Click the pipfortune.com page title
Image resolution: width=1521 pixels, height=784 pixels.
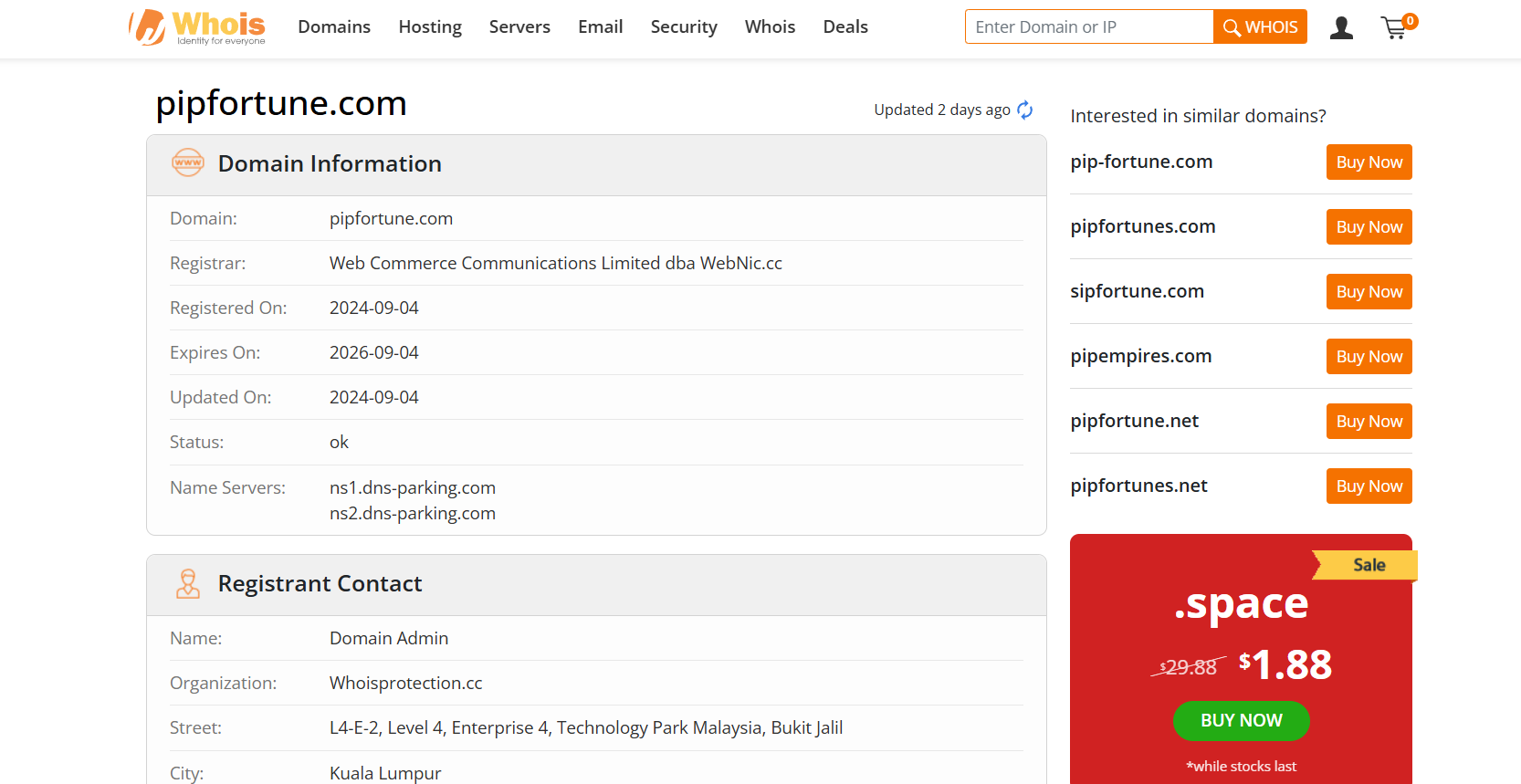[281, 103]
